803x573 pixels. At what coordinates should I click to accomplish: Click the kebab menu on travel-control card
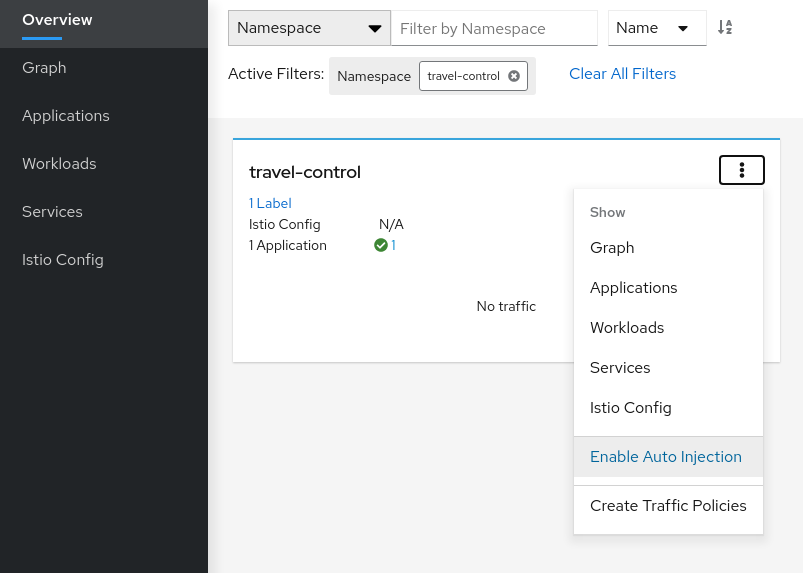(x=741, y=171)
